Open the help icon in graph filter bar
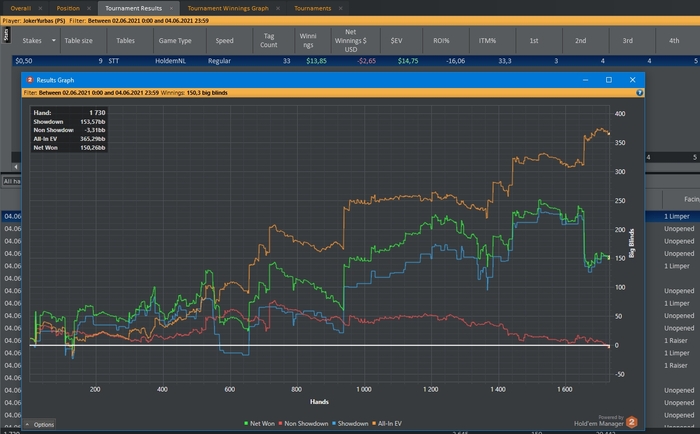This screenshot has width=700, height=434. tap(639, 93)
